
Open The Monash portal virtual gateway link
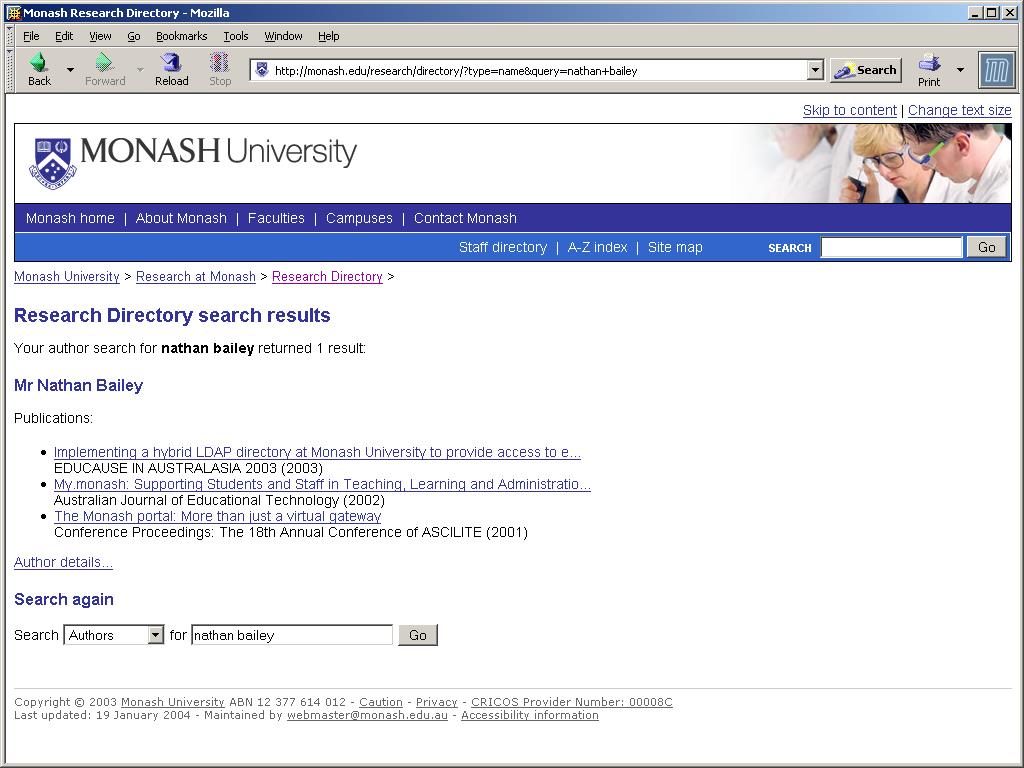click(x=217, y=516)
